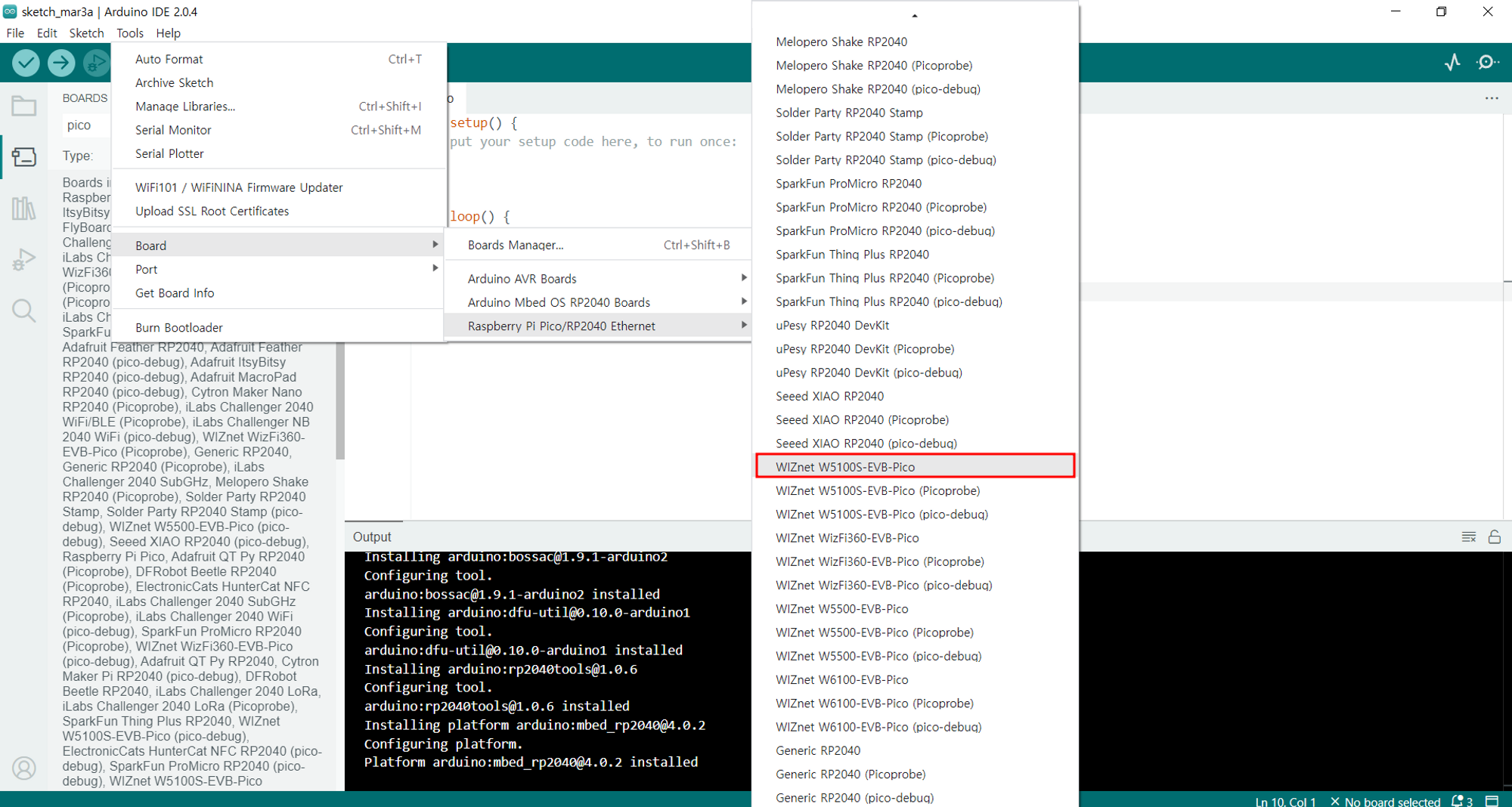
Task: Select the Debug icon in the sidebar
Action: point(24,258)
